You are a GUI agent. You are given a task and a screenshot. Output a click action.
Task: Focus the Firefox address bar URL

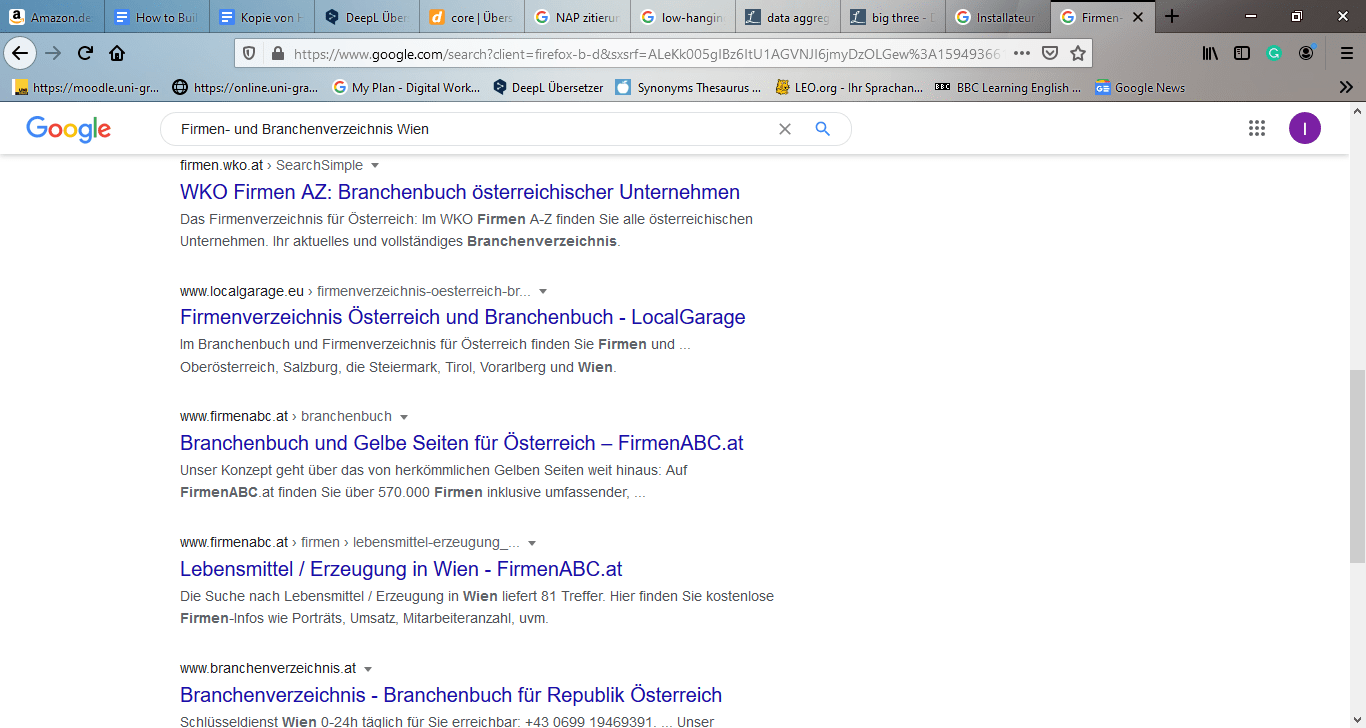pos(648,53)
